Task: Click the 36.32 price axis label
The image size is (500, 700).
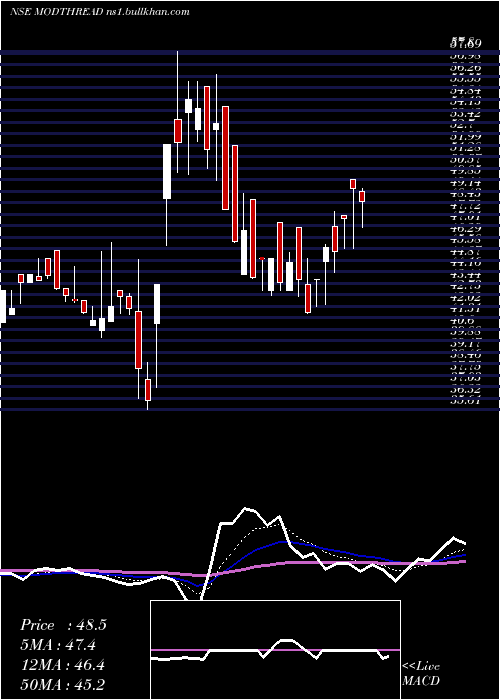Action: (466, 390)
